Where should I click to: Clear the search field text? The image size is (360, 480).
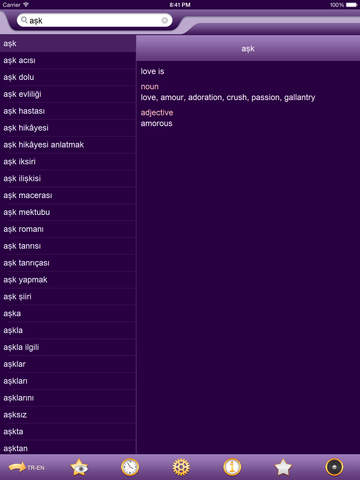click(165, 21)
